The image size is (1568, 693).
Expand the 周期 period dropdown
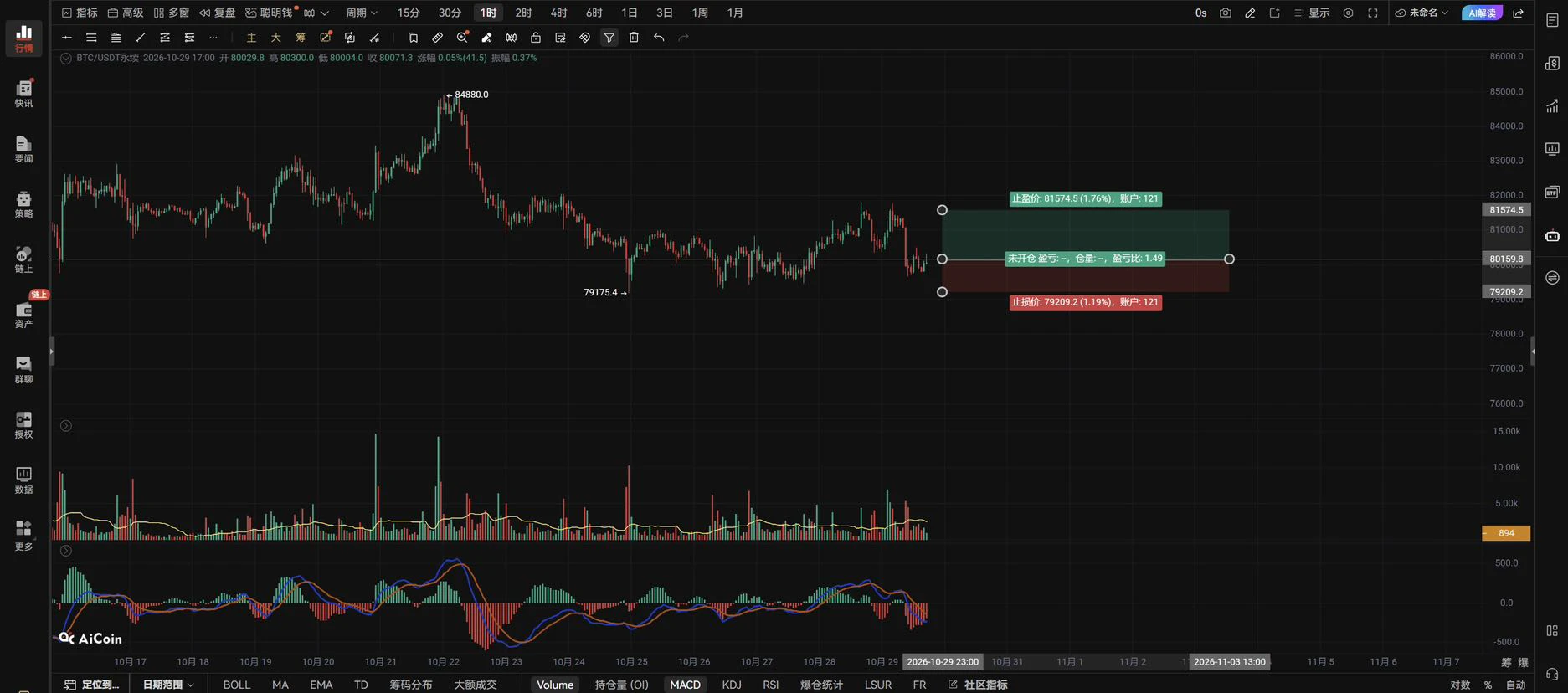pos(362,13)
